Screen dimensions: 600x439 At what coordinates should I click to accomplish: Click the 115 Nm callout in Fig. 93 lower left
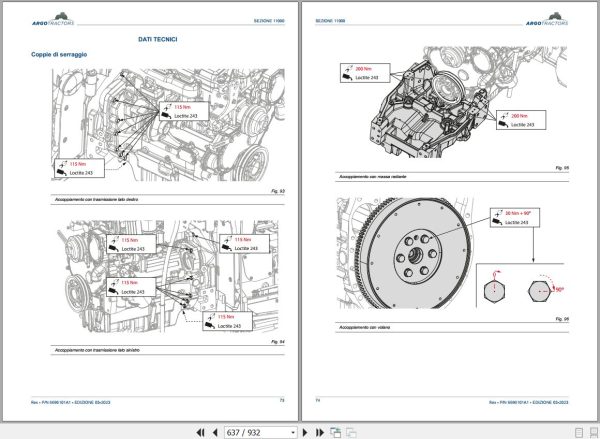point(79,168)
